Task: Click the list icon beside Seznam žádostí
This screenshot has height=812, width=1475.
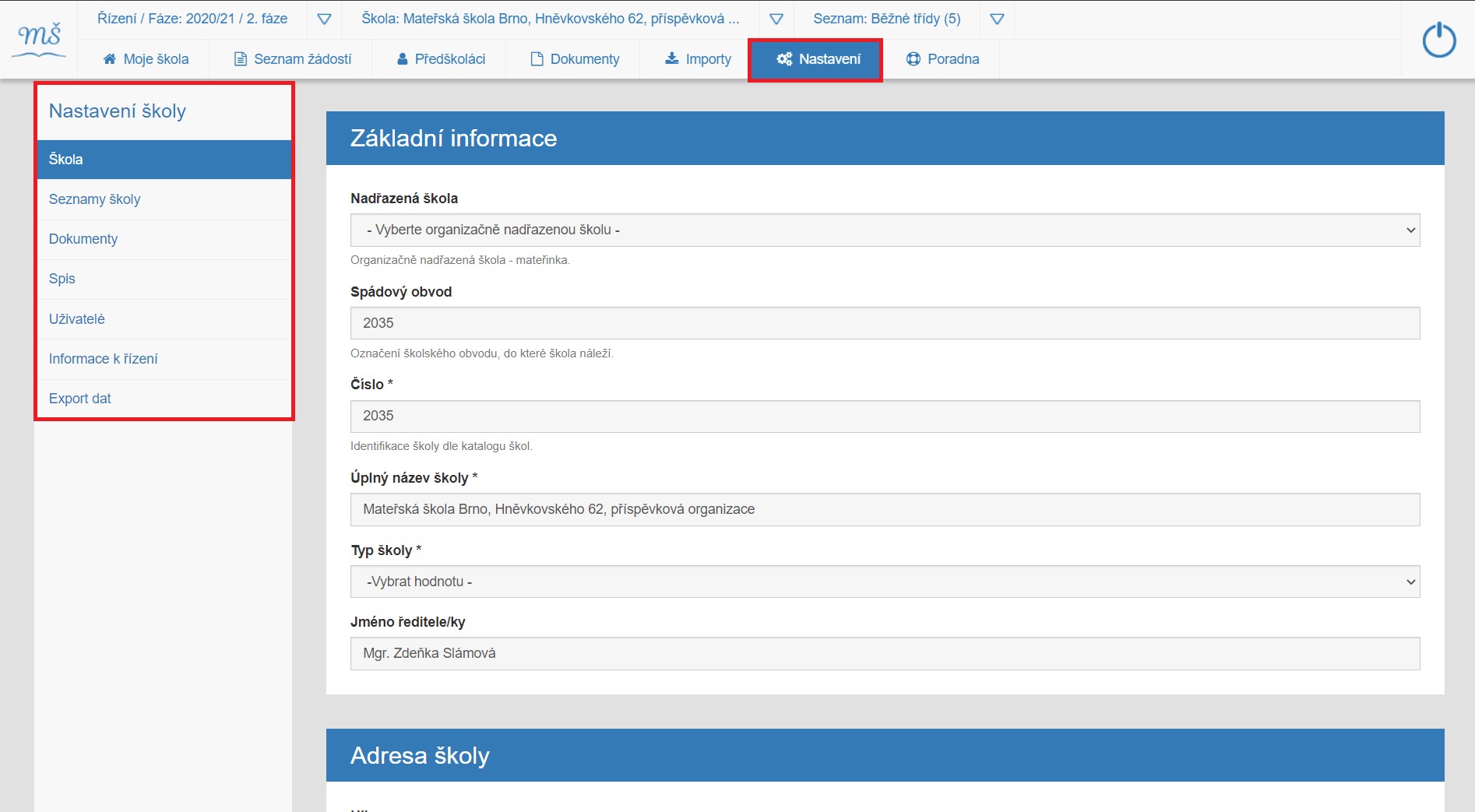Action: click(241, 59)
